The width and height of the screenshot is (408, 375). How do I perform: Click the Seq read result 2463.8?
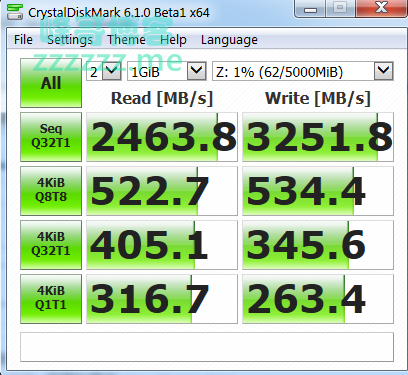162,137
